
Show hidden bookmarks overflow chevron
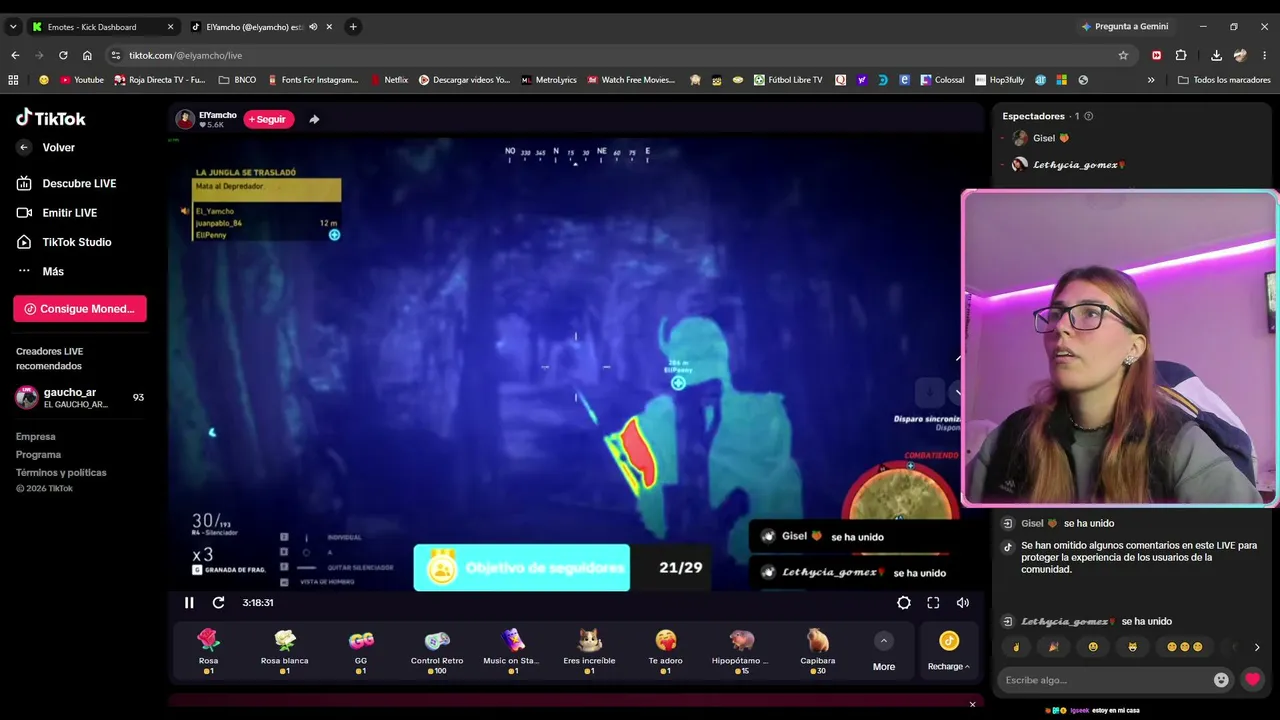pos(1151,80)
